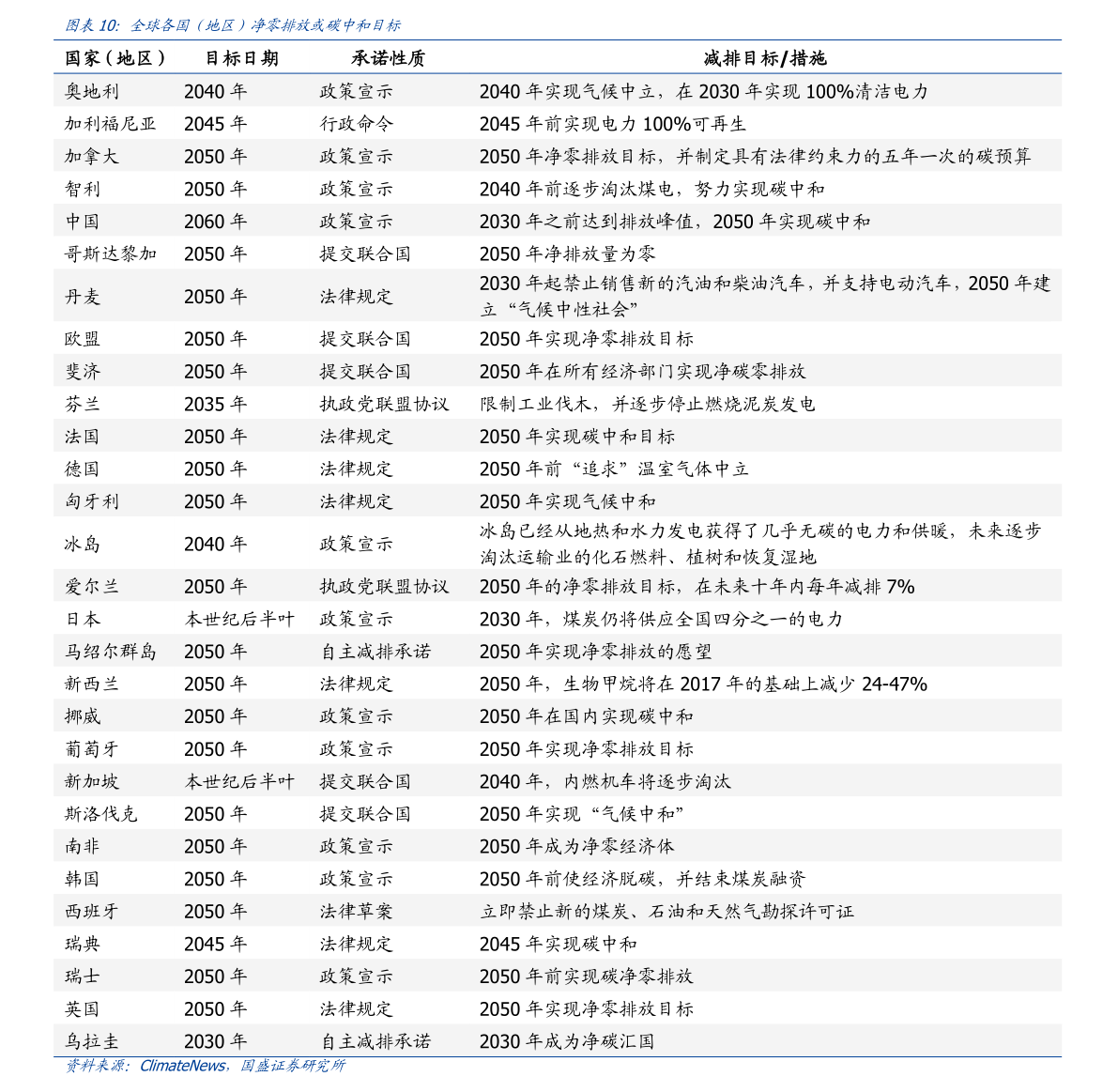Select the country cell 新加坡
Screen dimensions: 1118x1092
[92, 782]
